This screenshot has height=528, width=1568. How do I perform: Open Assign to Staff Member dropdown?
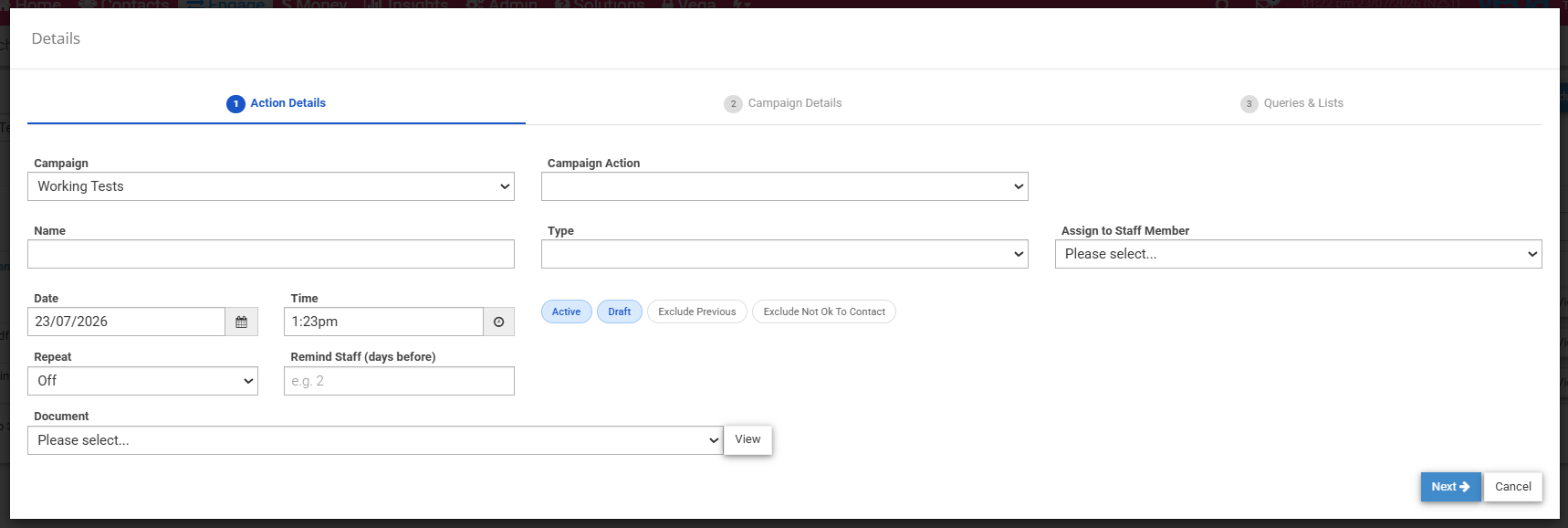click(x=1299, y=254)
